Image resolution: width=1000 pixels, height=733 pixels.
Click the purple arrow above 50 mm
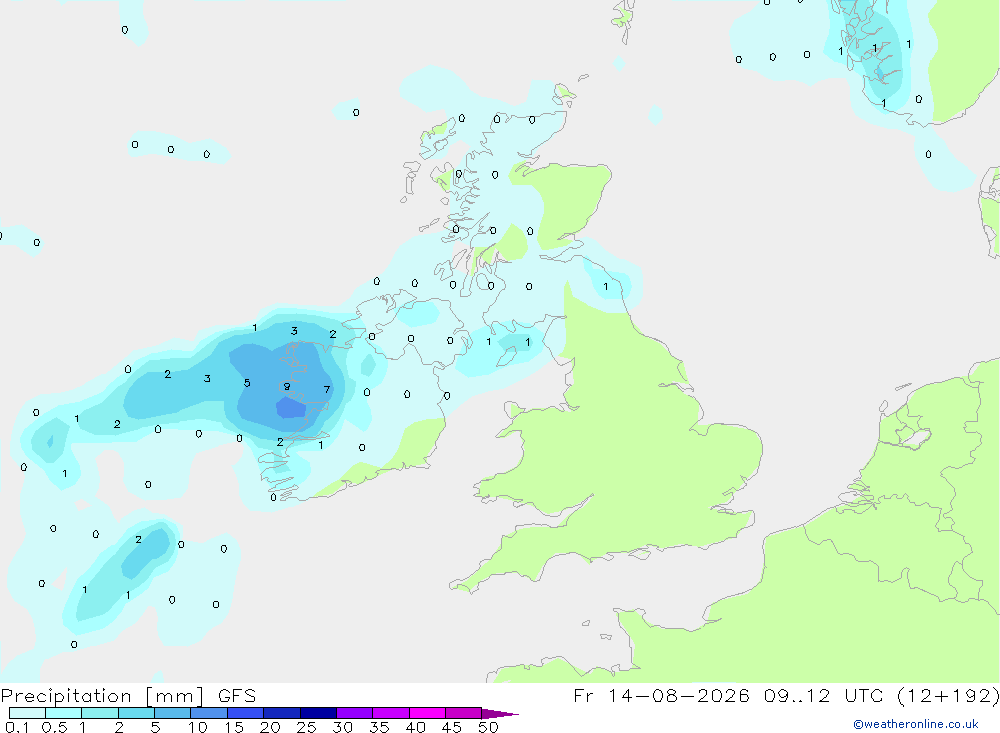point(499,714)
